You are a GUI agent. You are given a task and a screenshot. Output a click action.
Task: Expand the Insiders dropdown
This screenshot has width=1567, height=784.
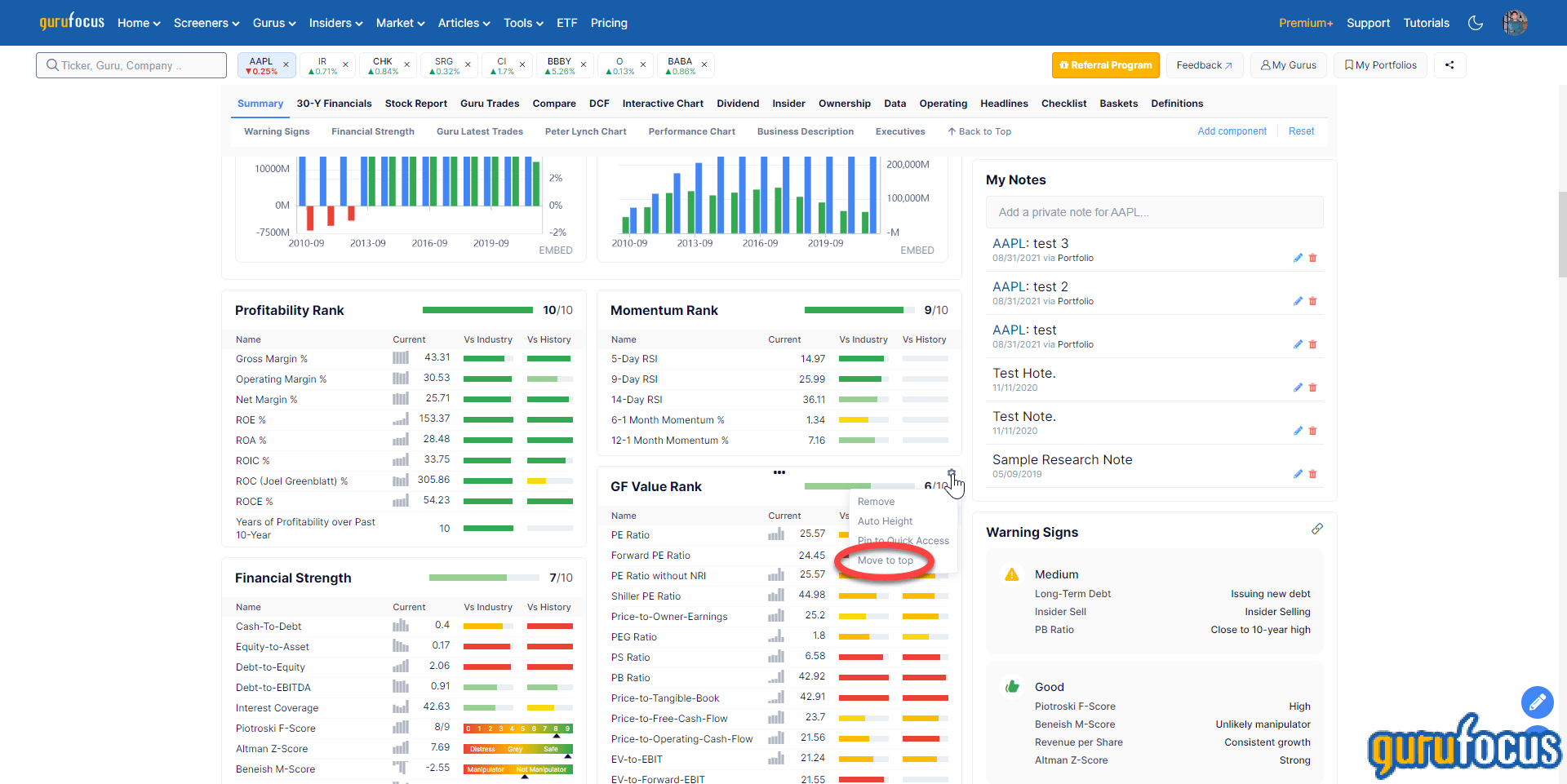click(335, 23)
